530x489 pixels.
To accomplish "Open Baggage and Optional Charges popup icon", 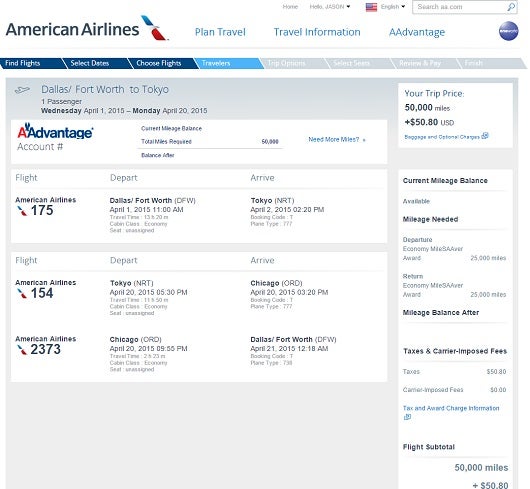I will tap(485, 136).
